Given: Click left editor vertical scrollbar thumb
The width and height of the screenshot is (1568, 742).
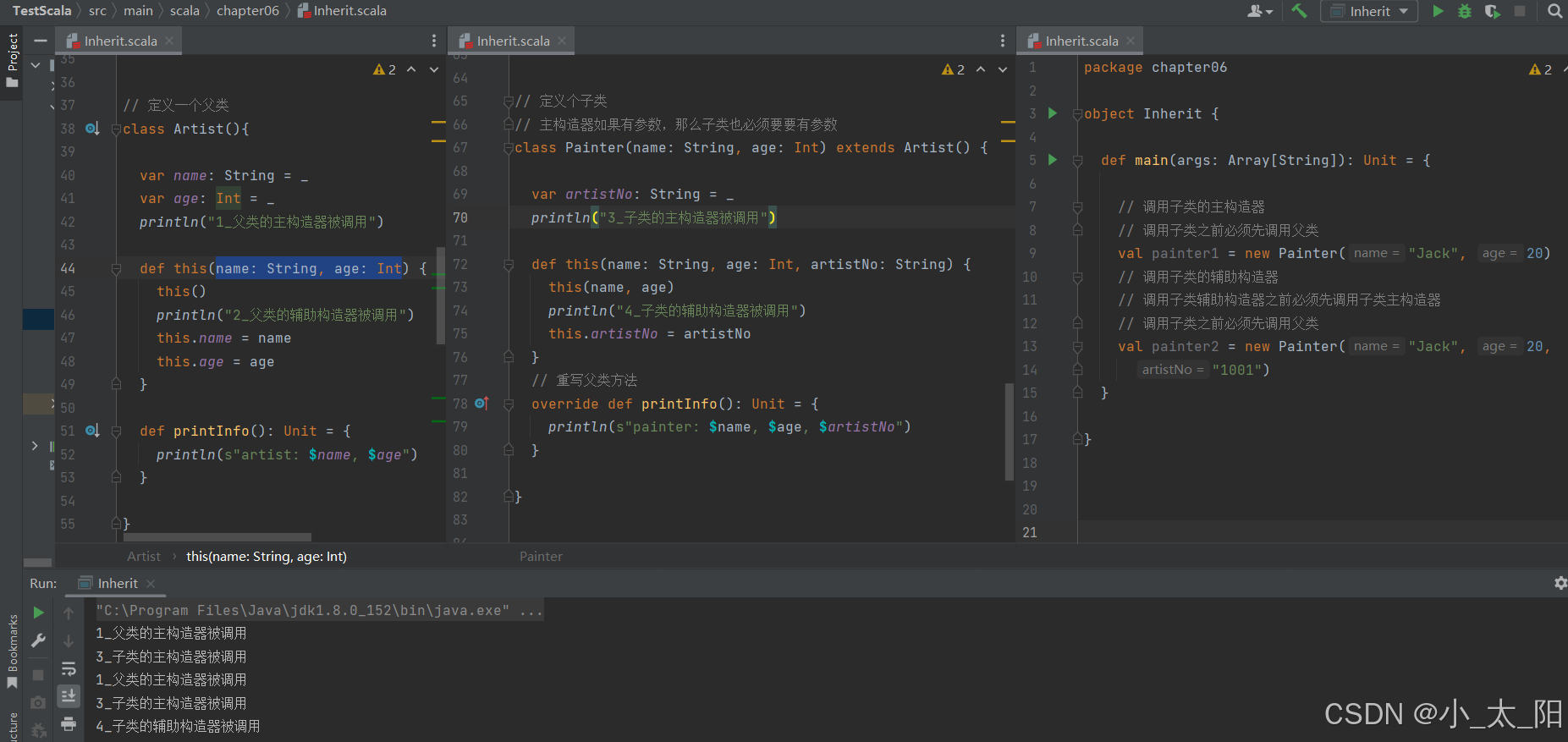Looking at the screenshot, I should (440, 295).
